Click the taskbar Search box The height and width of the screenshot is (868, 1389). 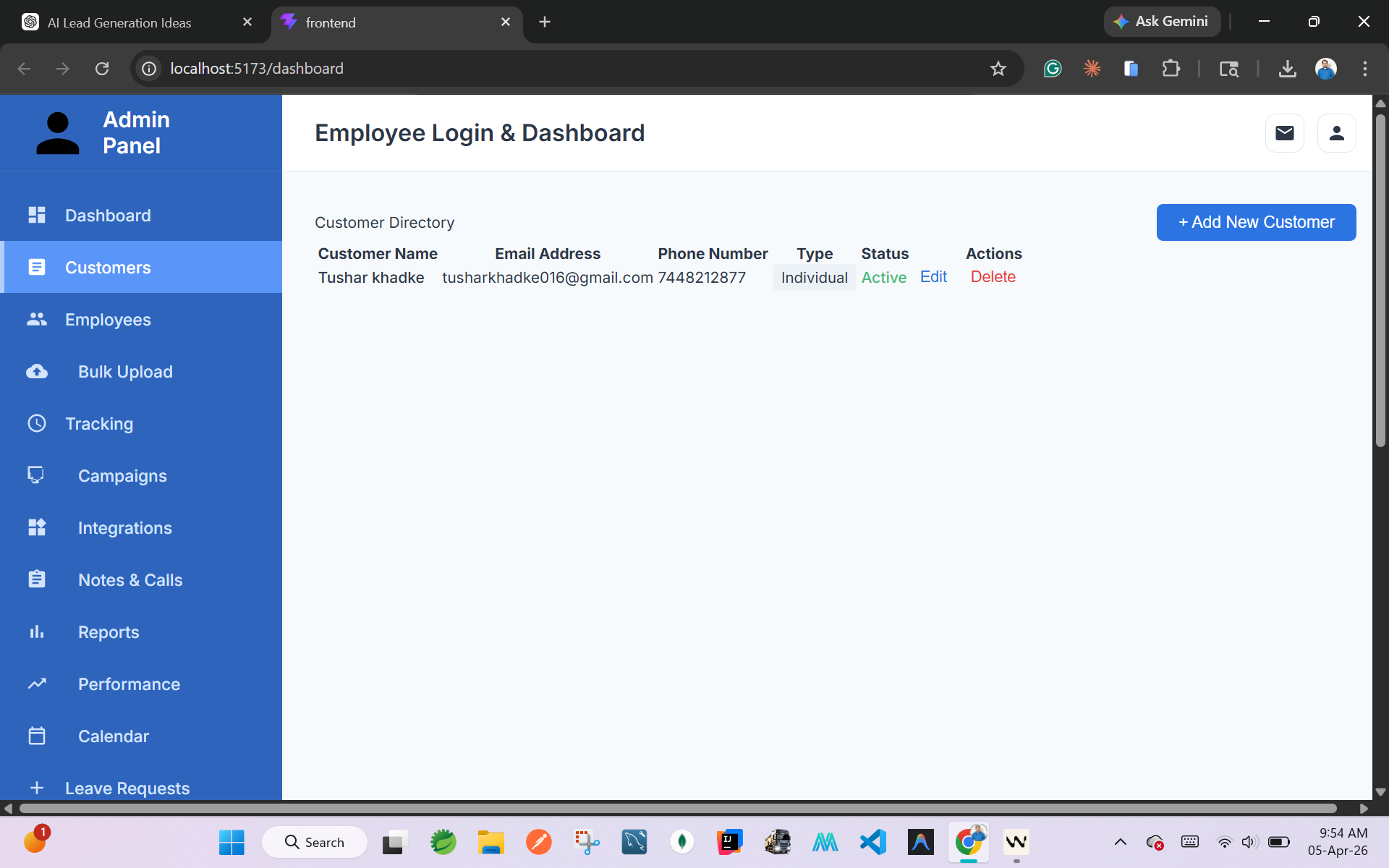click(x=315, y=842)
